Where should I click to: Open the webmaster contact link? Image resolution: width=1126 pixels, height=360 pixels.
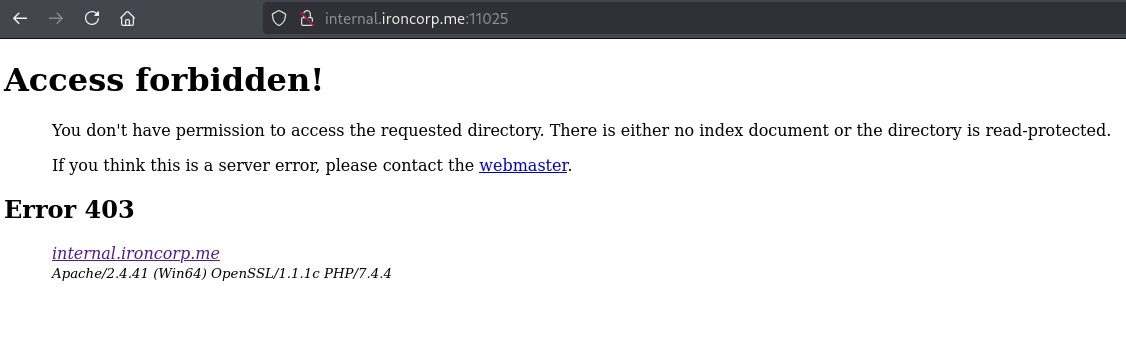524,165
